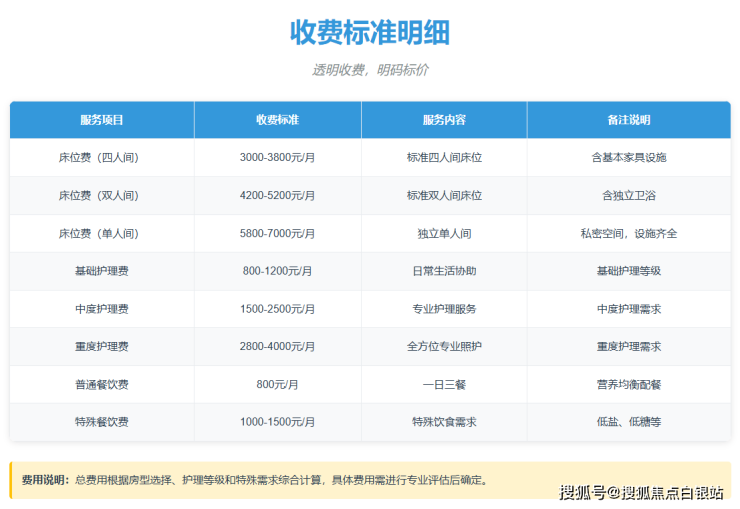The image size is (740, 509).
Task: Click the 床位费（双人间） row label
Action: [102, 196]
